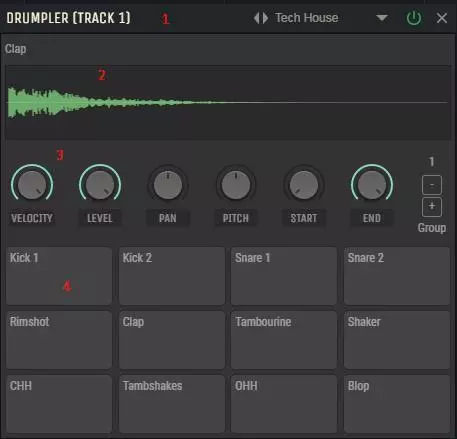Click the End knob
Viewport: 457px width, 439px height.
(x=372, y=184)
